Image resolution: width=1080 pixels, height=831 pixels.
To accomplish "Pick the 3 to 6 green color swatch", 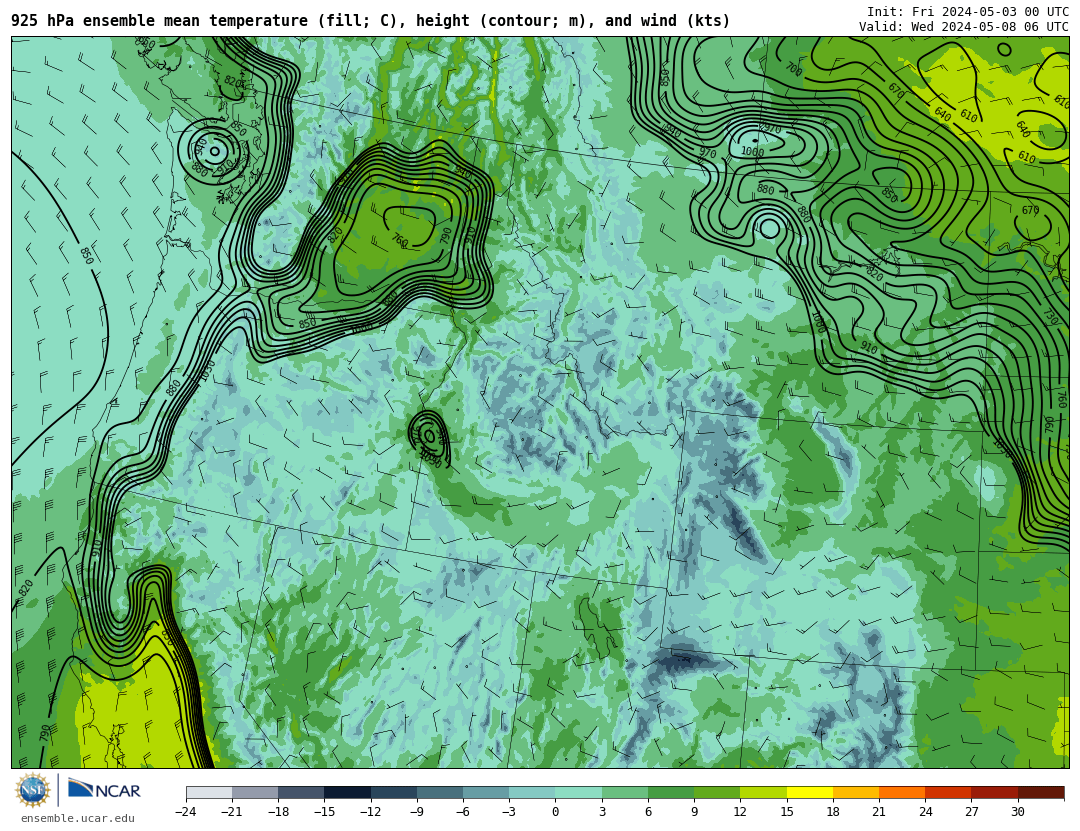I will [x=625, y=792].
